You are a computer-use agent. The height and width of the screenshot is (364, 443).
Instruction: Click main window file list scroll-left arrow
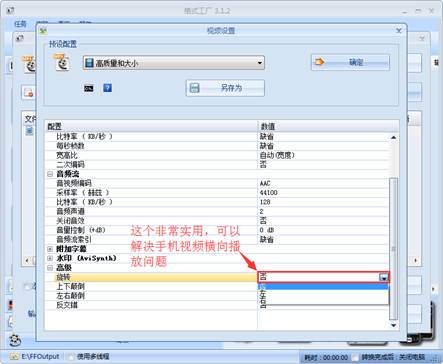(27, 260)
